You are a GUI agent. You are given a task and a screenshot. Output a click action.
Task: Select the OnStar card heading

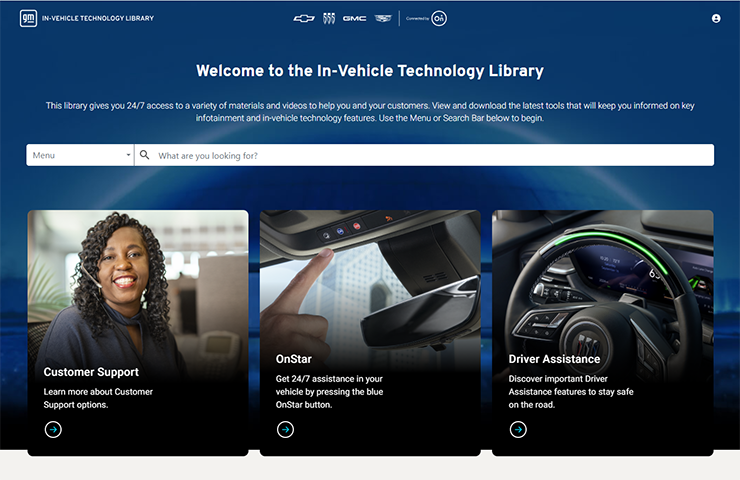(x=294, y=359)
